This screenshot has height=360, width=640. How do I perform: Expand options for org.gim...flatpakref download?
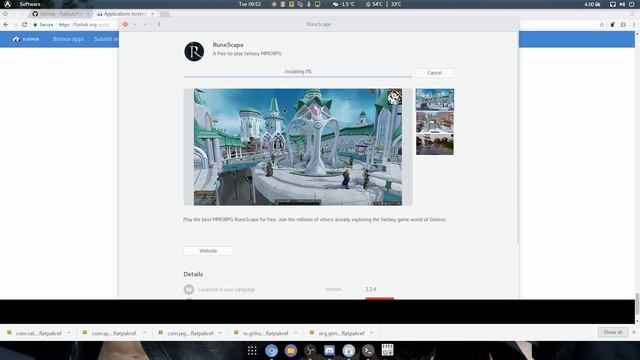(371, 333)
